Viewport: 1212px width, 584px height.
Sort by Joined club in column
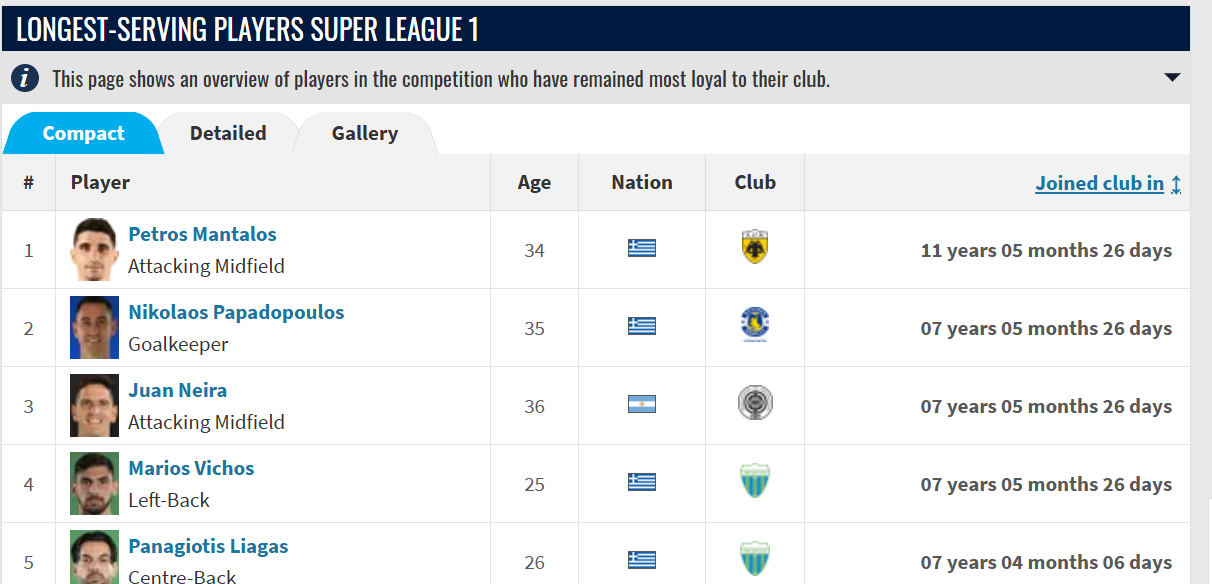coord(1099,183)
